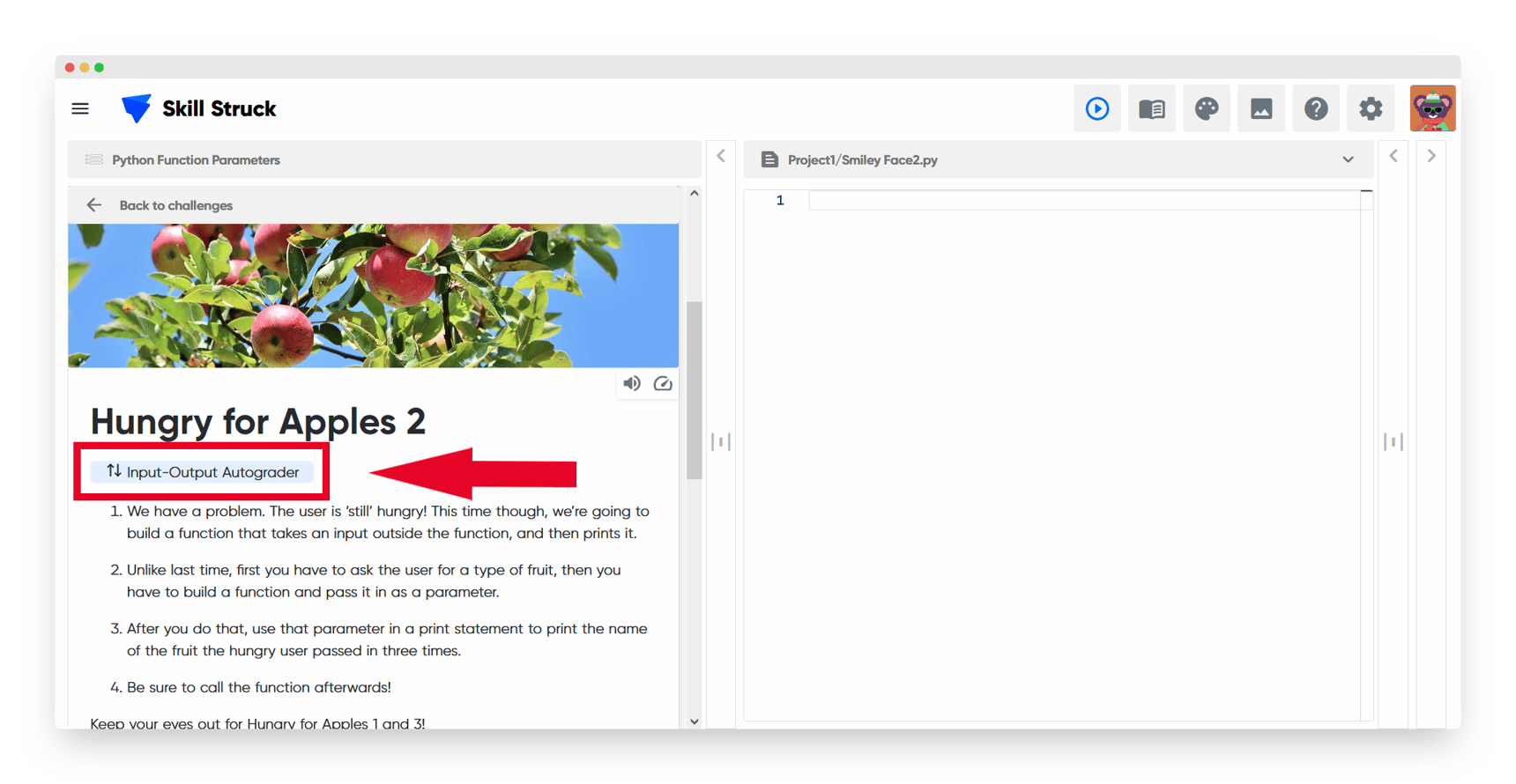Click the image gallery icon
1516x784 pixels.
click(x=1260, y=108)
